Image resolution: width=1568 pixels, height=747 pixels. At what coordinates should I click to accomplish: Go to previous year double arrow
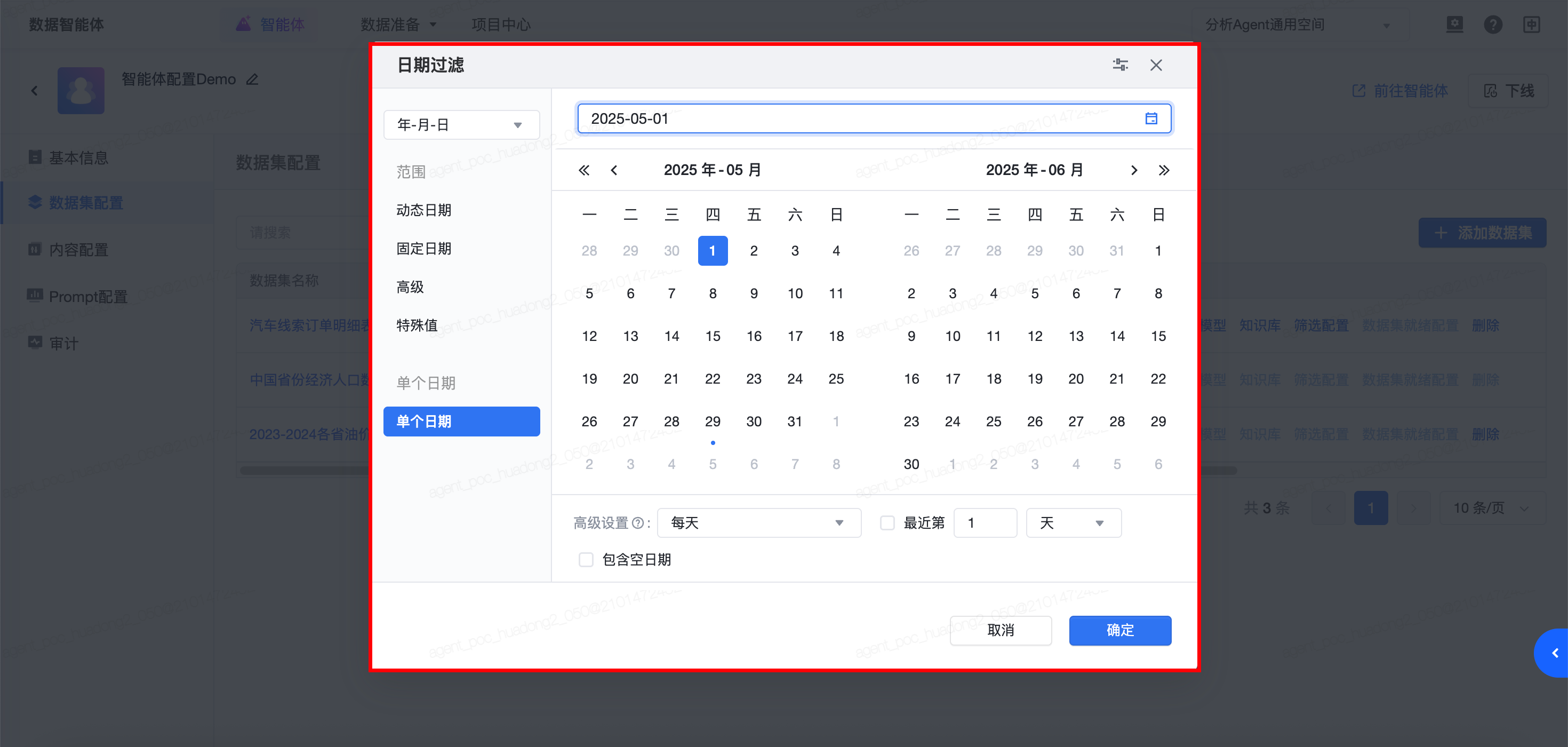pos(584,170)
